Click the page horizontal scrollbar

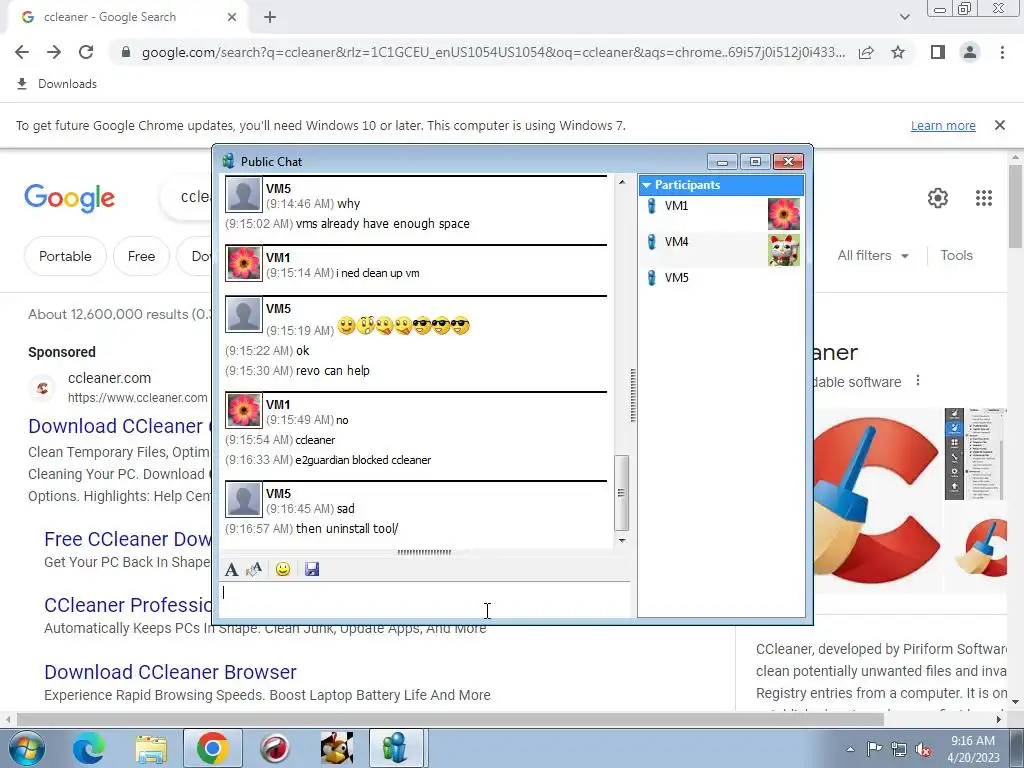450,719
